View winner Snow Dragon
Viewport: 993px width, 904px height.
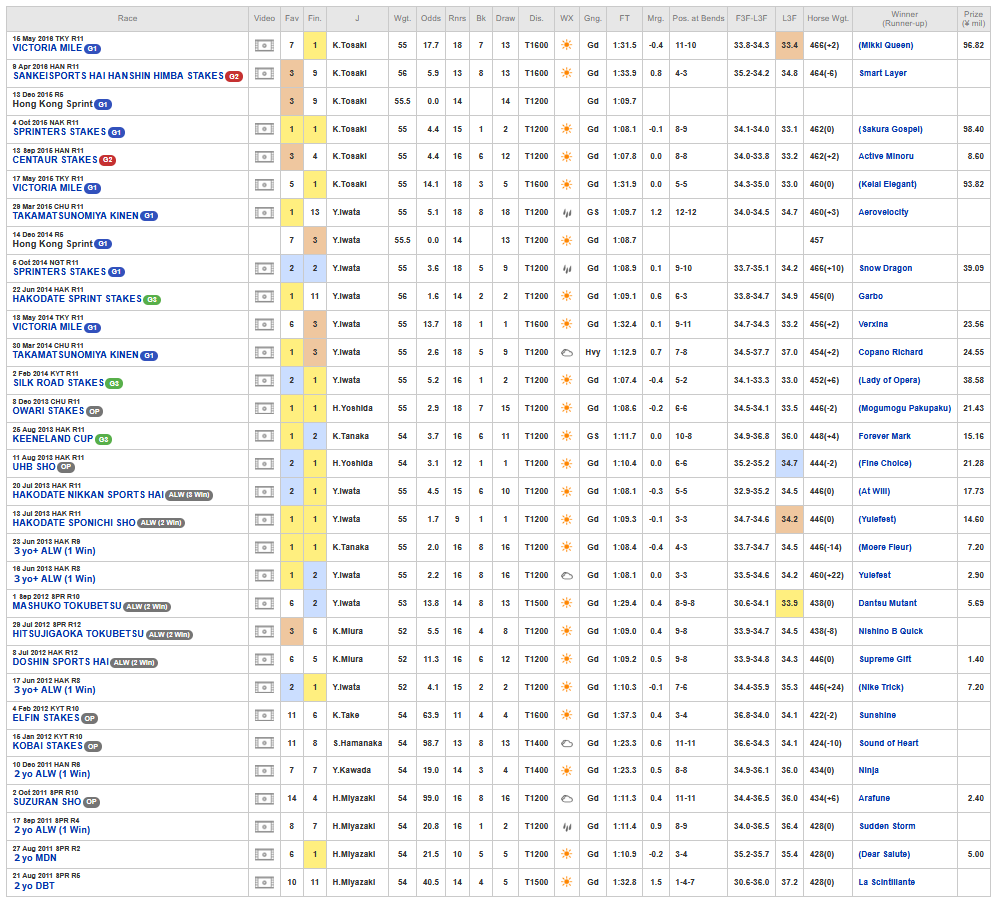(885, 269)
